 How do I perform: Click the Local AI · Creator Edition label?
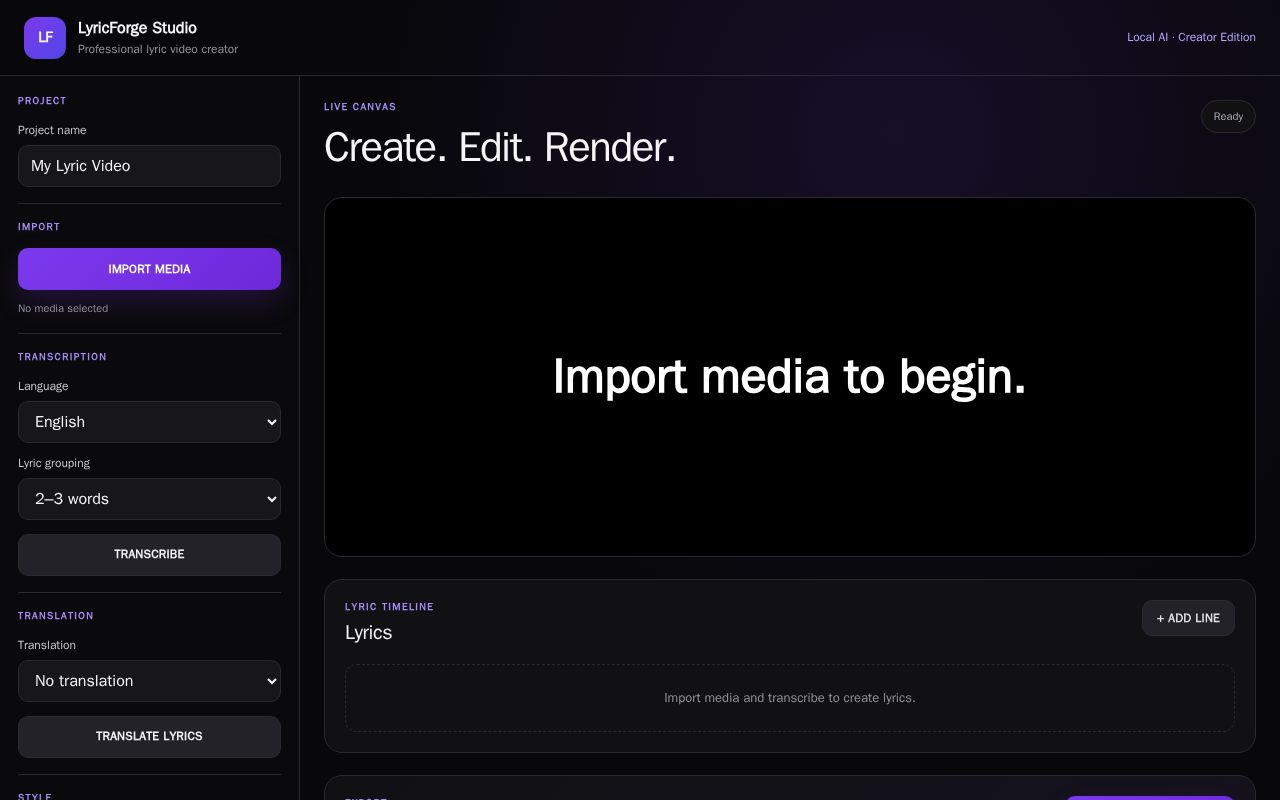tap(1191, 37)
